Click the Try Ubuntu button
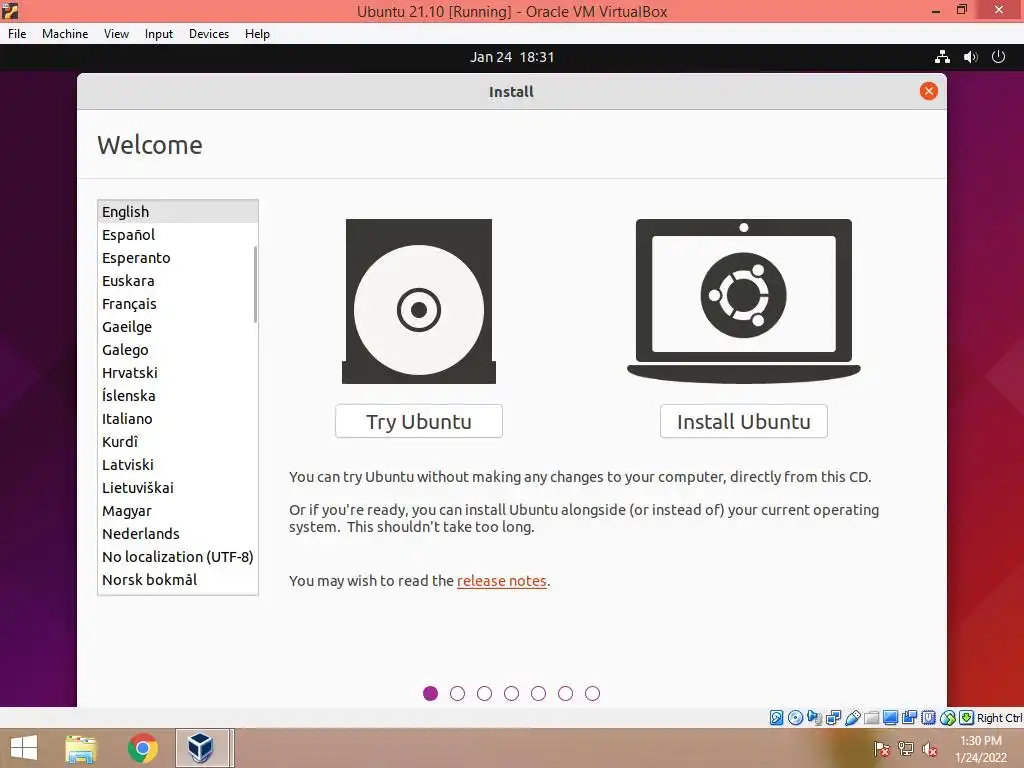Image resolution: width=1024 pixels, height=768 pixels. point(419,421)
